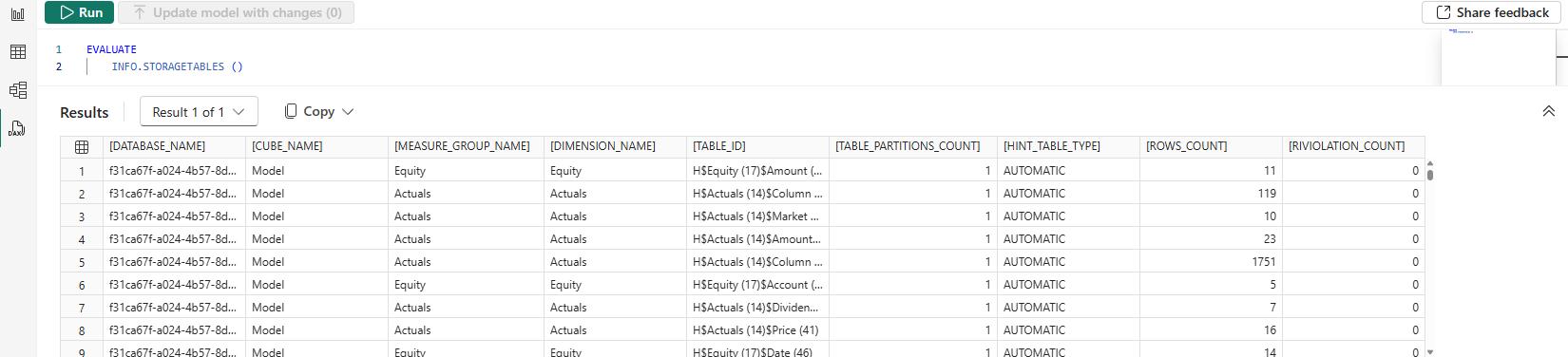This screenshot has height=357, width=1568.
Task: Collapse the Results pane chevron
Action: click(1548, 112)
